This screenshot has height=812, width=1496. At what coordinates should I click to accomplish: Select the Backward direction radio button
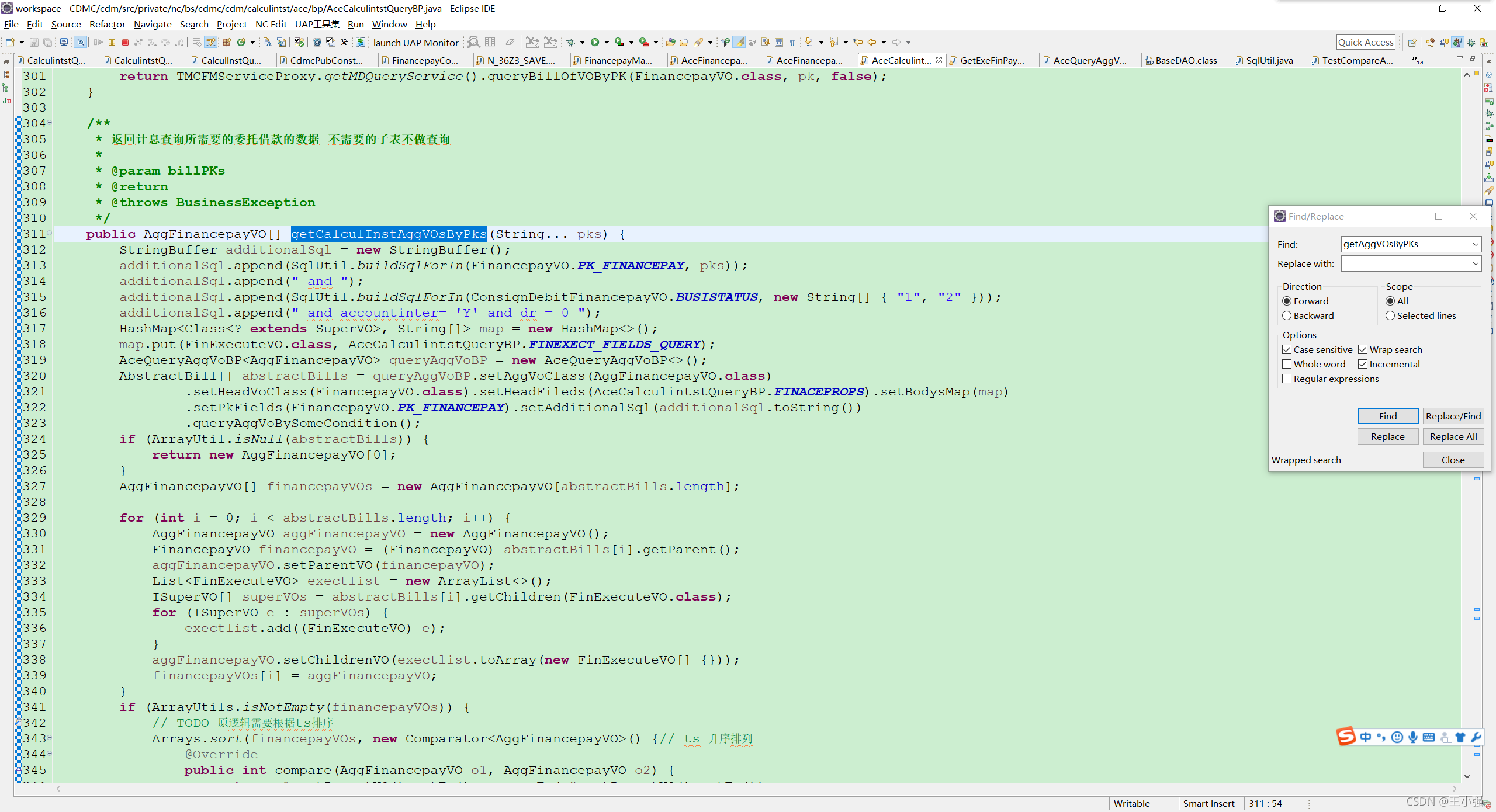(1287, 315)
